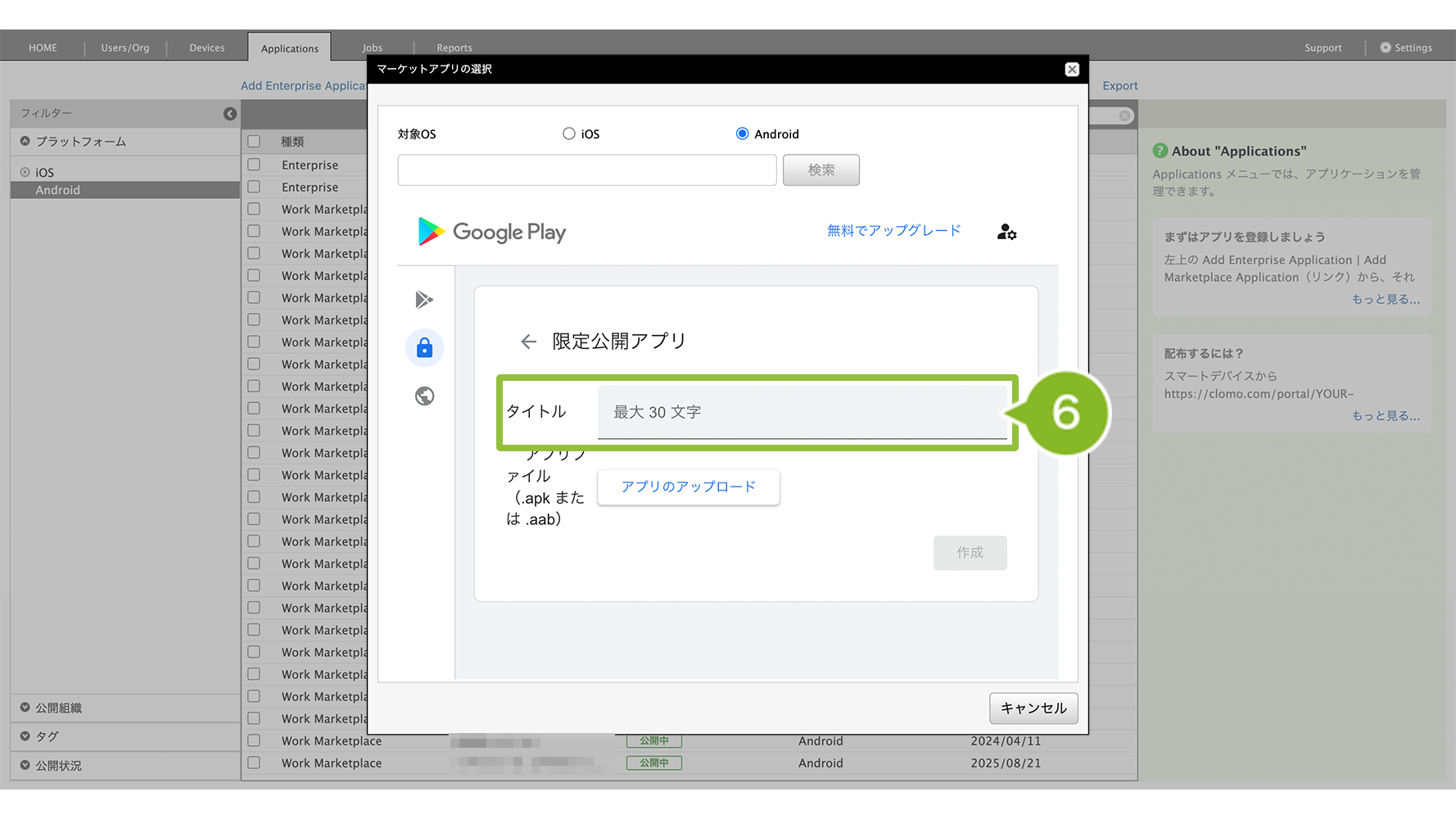Select the Android radio button
This screenshot has height=819, width=1456.
coord(742,133)
